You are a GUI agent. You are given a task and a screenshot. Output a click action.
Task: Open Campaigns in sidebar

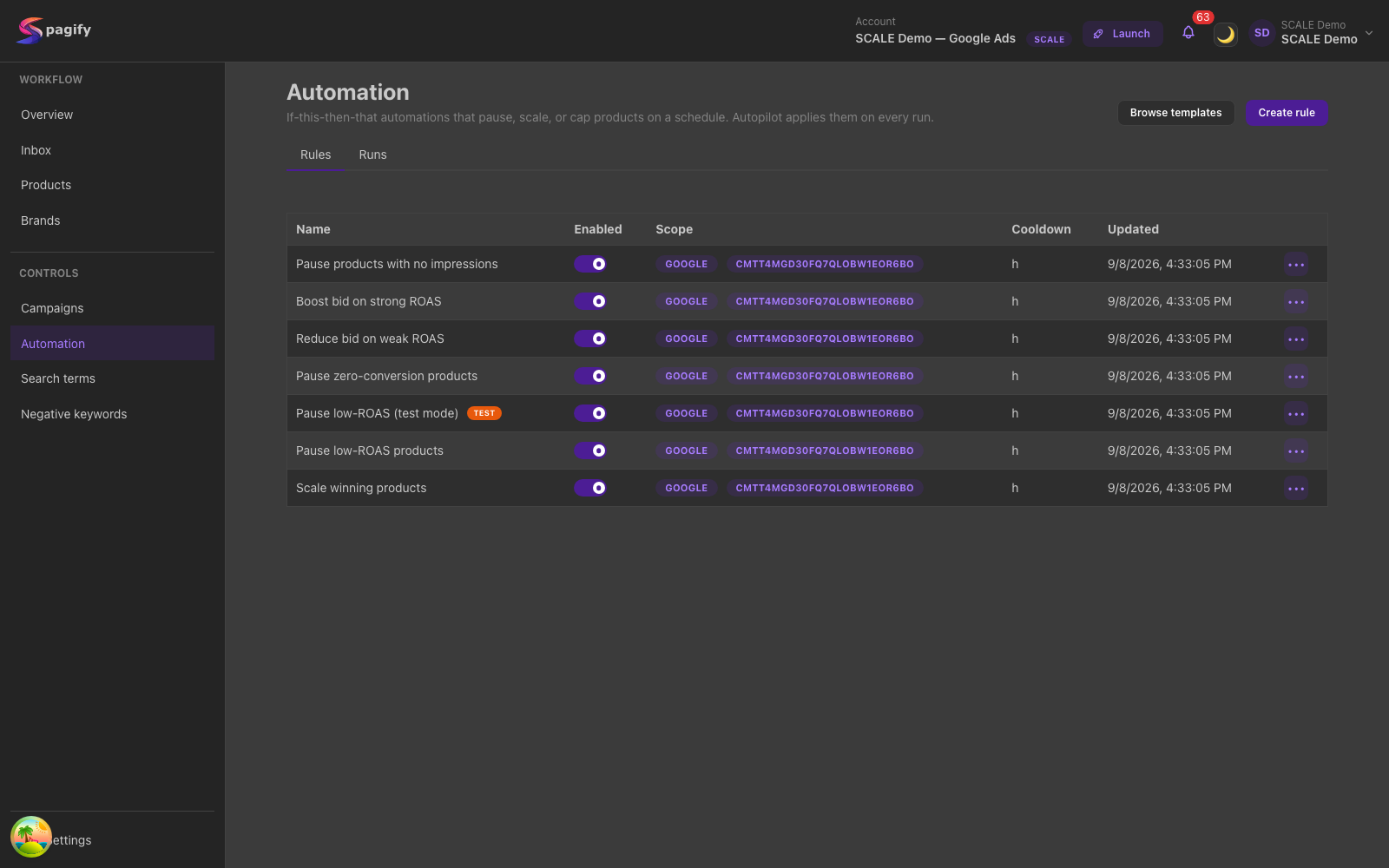coord(112,308)
